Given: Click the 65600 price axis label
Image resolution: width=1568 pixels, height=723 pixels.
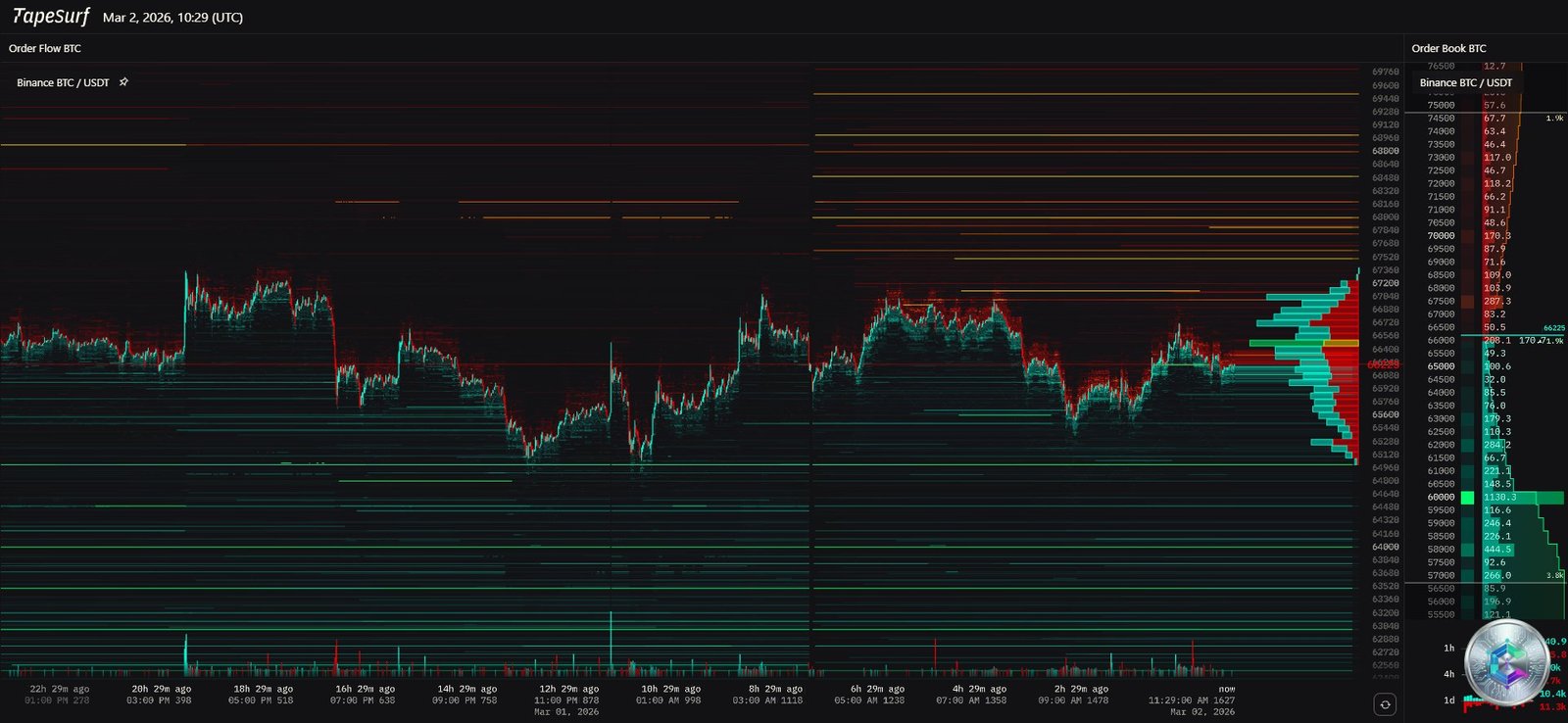Looking at the screenshot, I should click(1386, 414).
